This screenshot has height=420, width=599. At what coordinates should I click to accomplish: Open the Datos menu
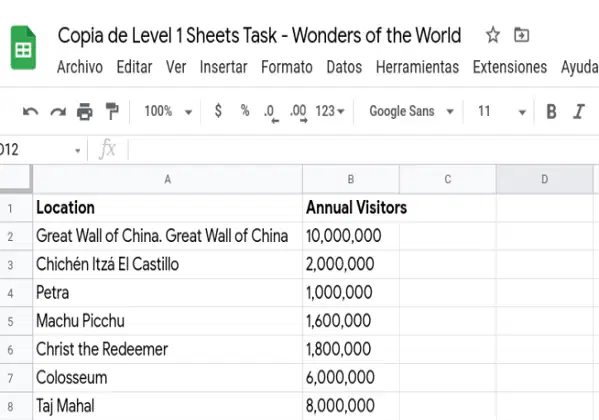(344, 67)
